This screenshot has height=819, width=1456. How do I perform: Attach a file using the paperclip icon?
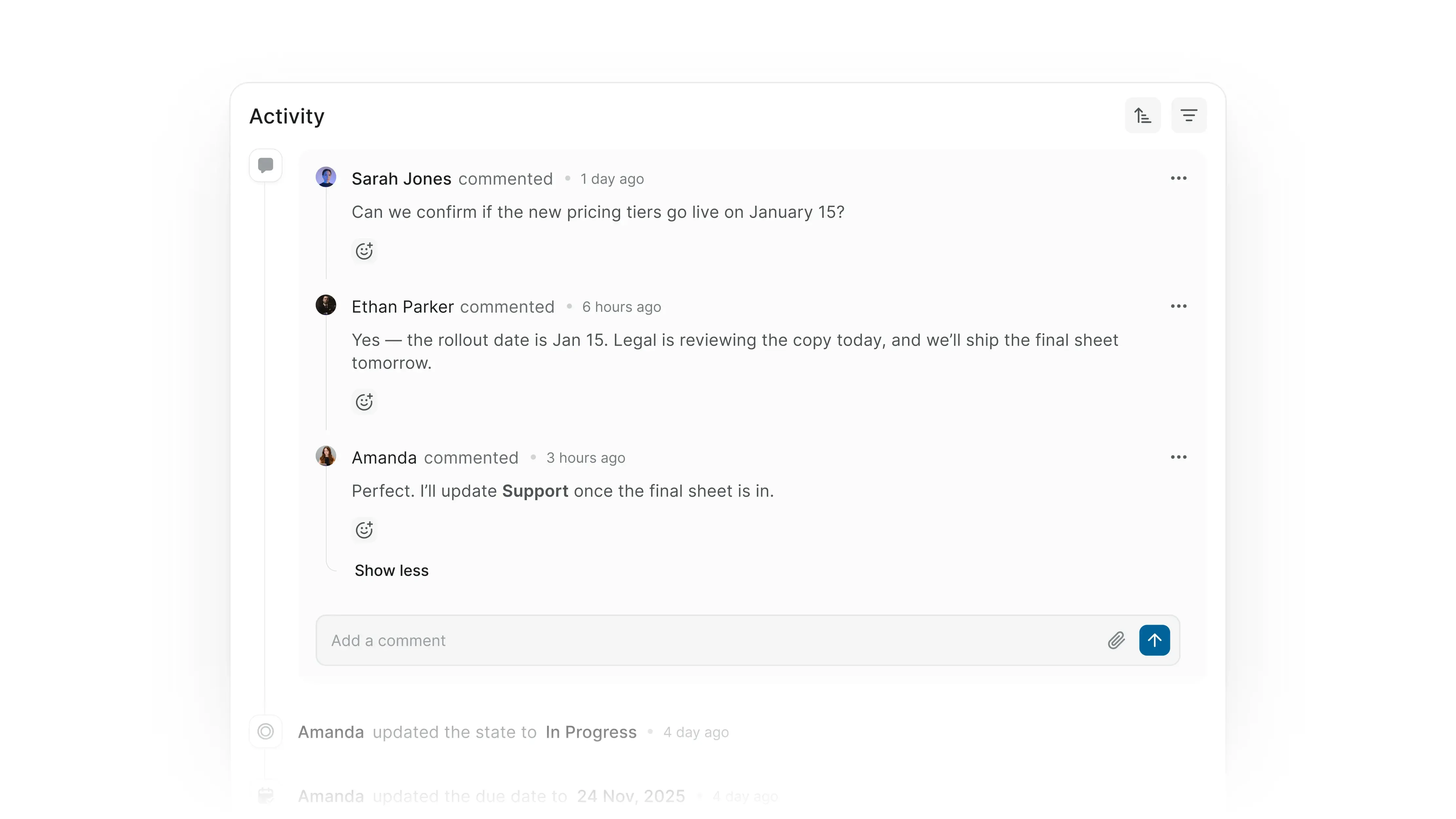(1116, 640)
